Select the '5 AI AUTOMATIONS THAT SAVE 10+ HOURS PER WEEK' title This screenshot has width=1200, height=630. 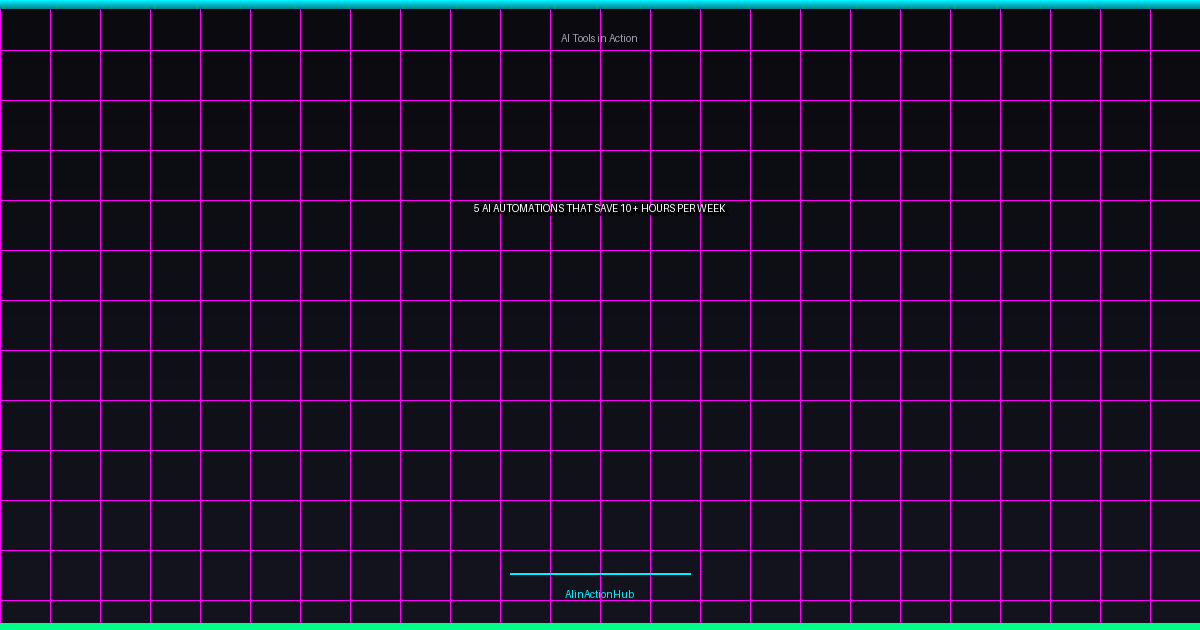pos(600,208)
